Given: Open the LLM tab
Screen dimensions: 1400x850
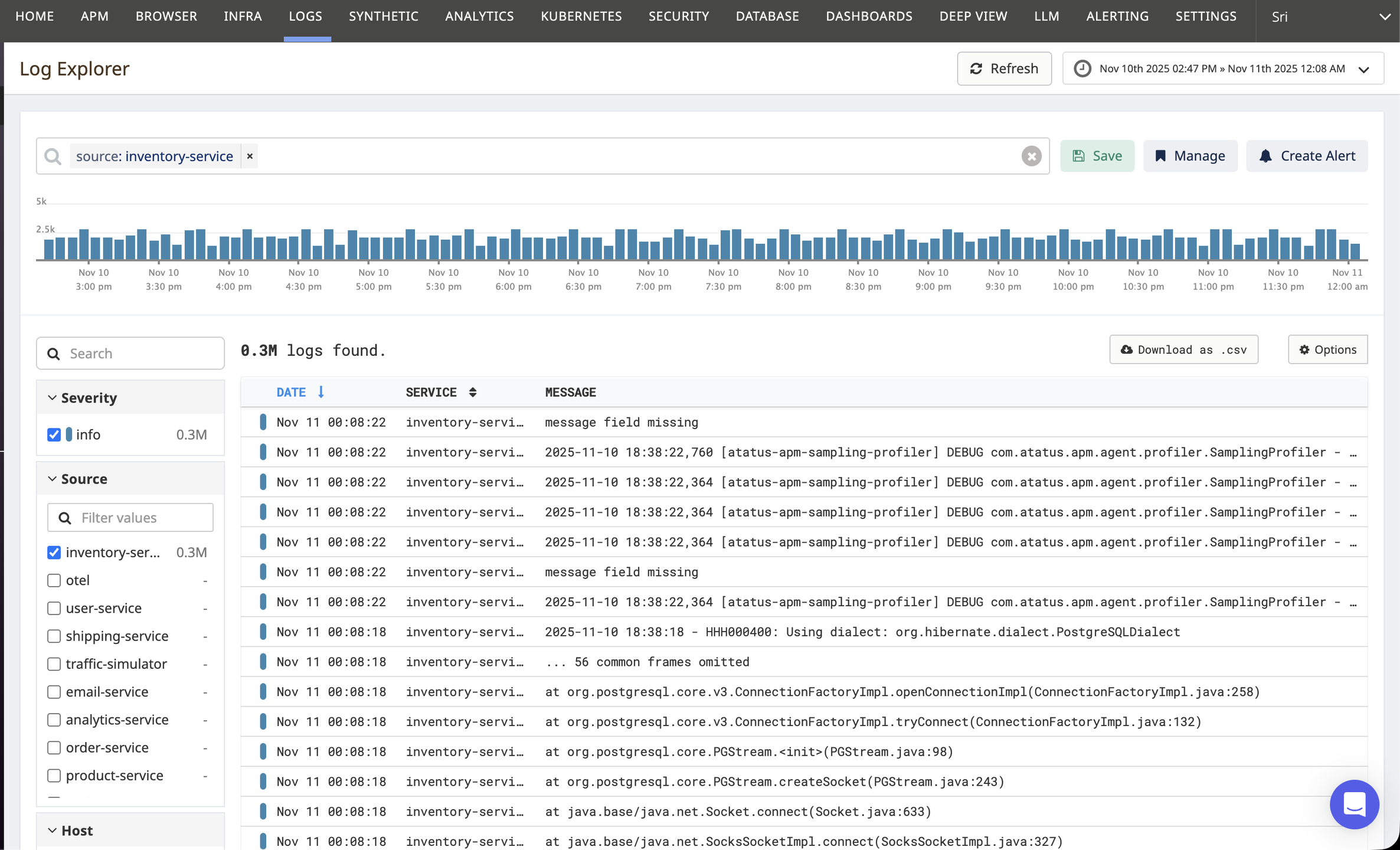Looking at the screenshot, I should [x=1046, y=17].
